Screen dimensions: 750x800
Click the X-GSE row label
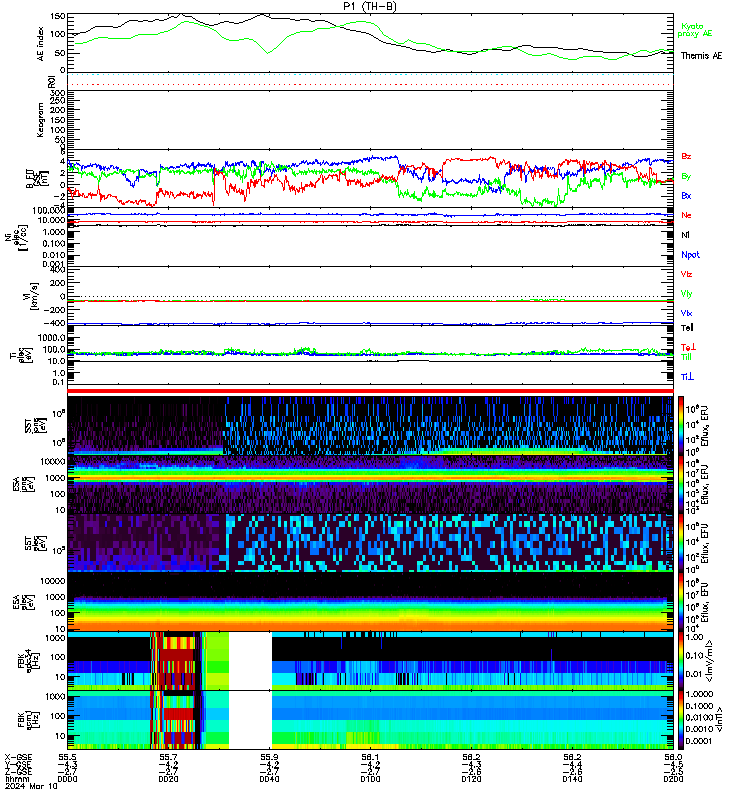(x=18, y=757)
